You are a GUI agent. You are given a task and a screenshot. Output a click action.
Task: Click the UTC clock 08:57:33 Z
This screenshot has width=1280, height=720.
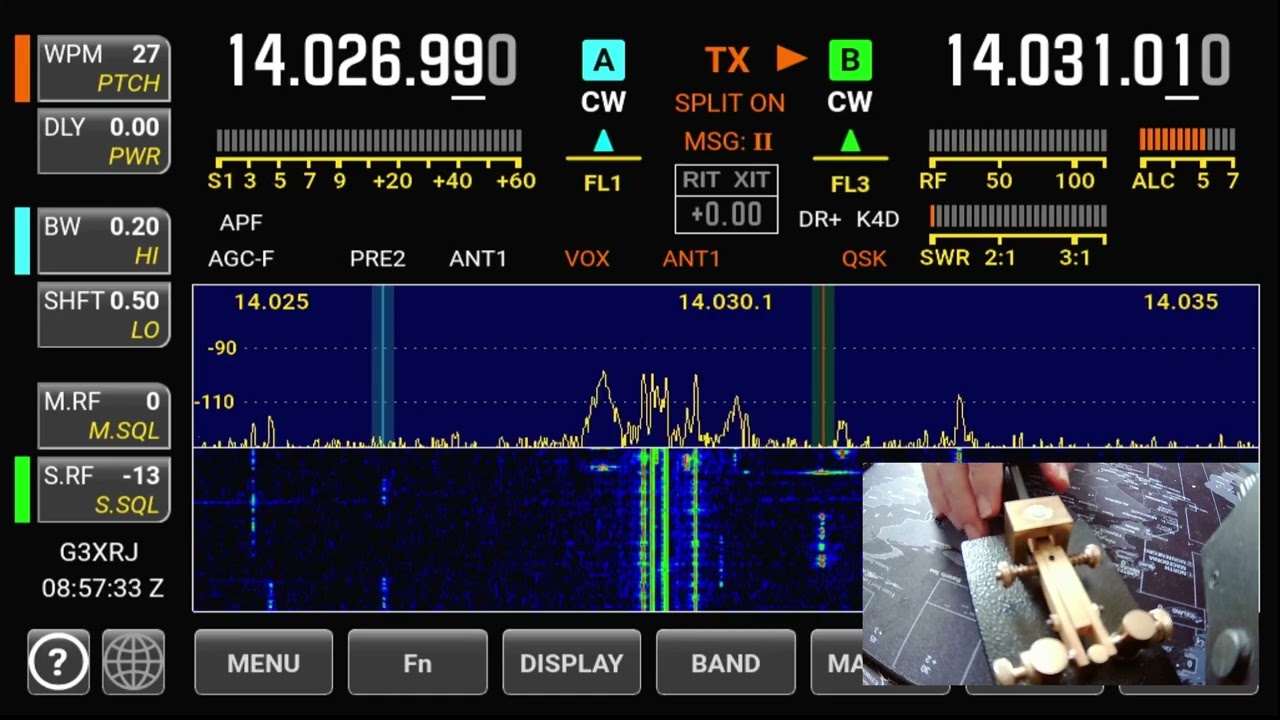point(102,588)
